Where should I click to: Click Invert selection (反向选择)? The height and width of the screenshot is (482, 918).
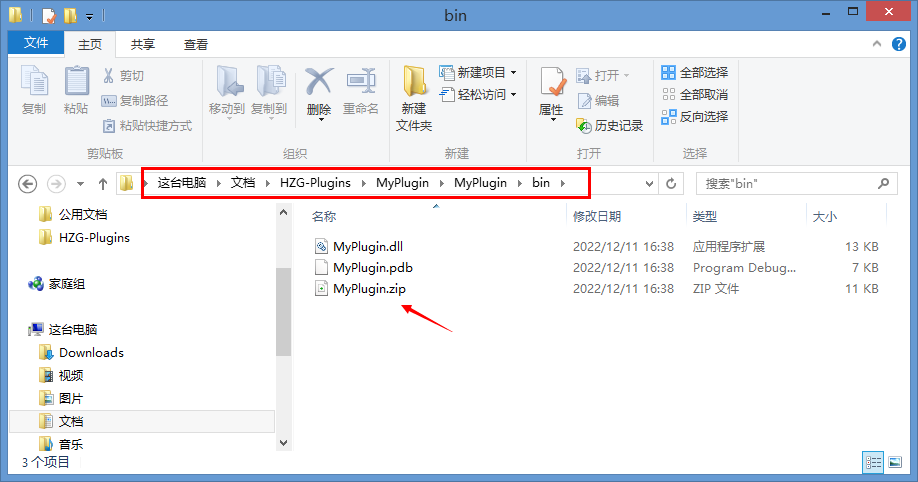[x=695, y=117]
